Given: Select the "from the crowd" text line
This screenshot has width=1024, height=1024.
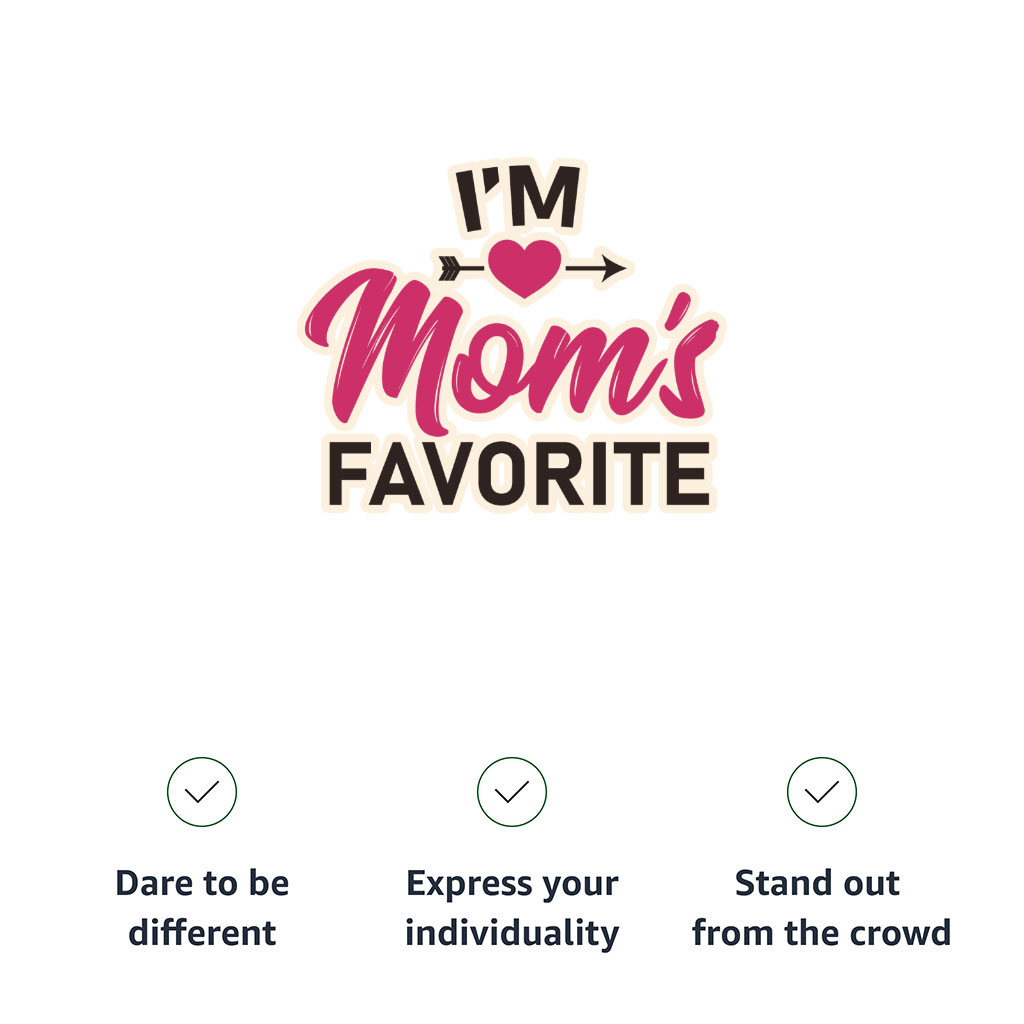Looking at the screenshot, I should (821, 933).
